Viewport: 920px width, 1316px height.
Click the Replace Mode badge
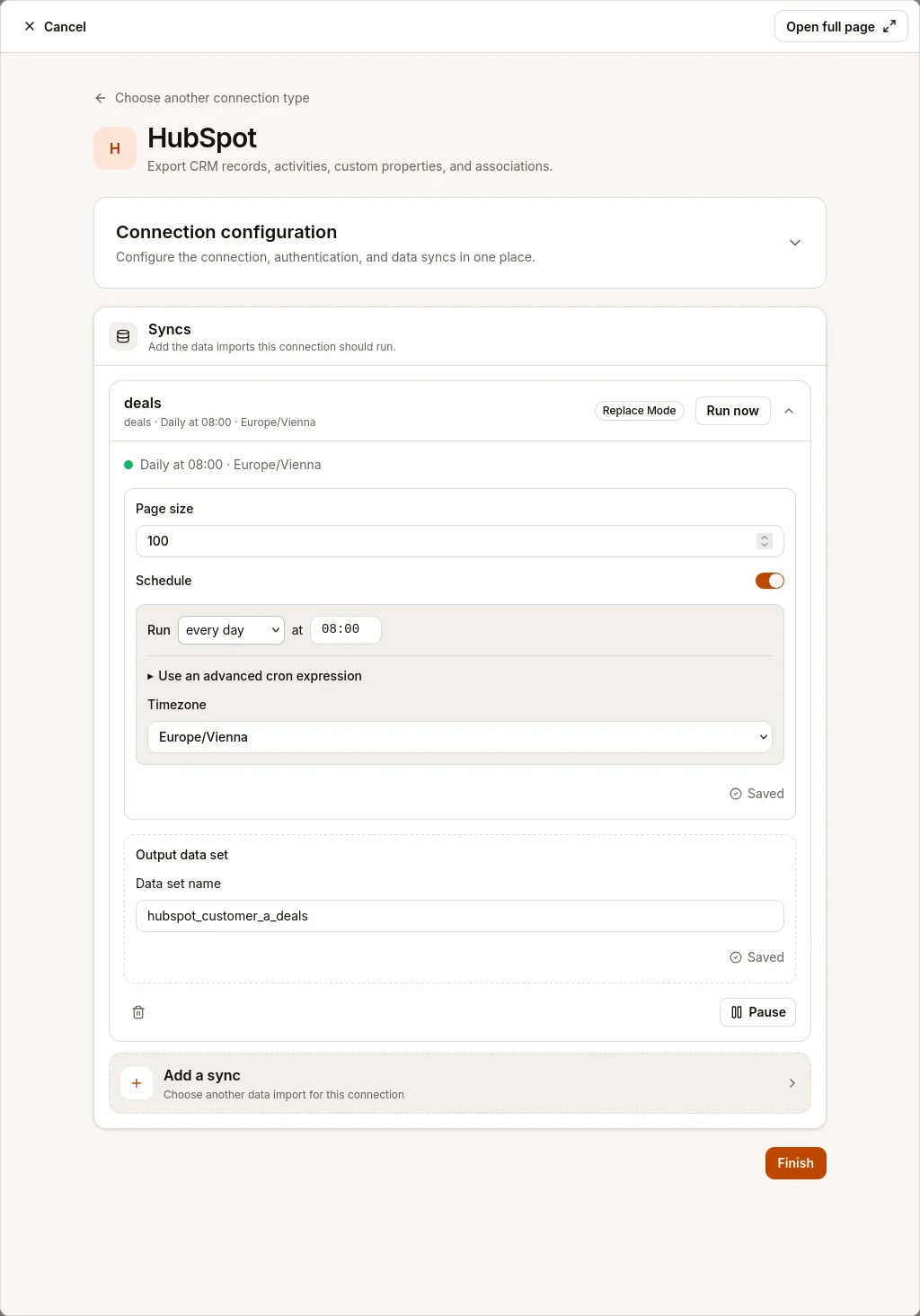[x=640, y=411]
